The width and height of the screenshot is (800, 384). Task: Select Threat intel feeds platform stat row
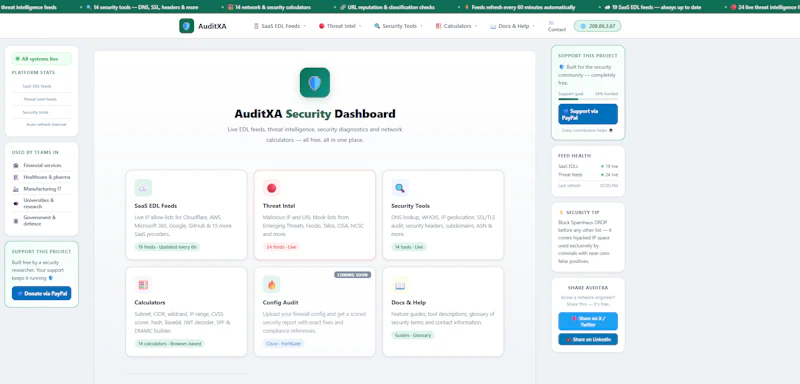[x=42, y=99]
